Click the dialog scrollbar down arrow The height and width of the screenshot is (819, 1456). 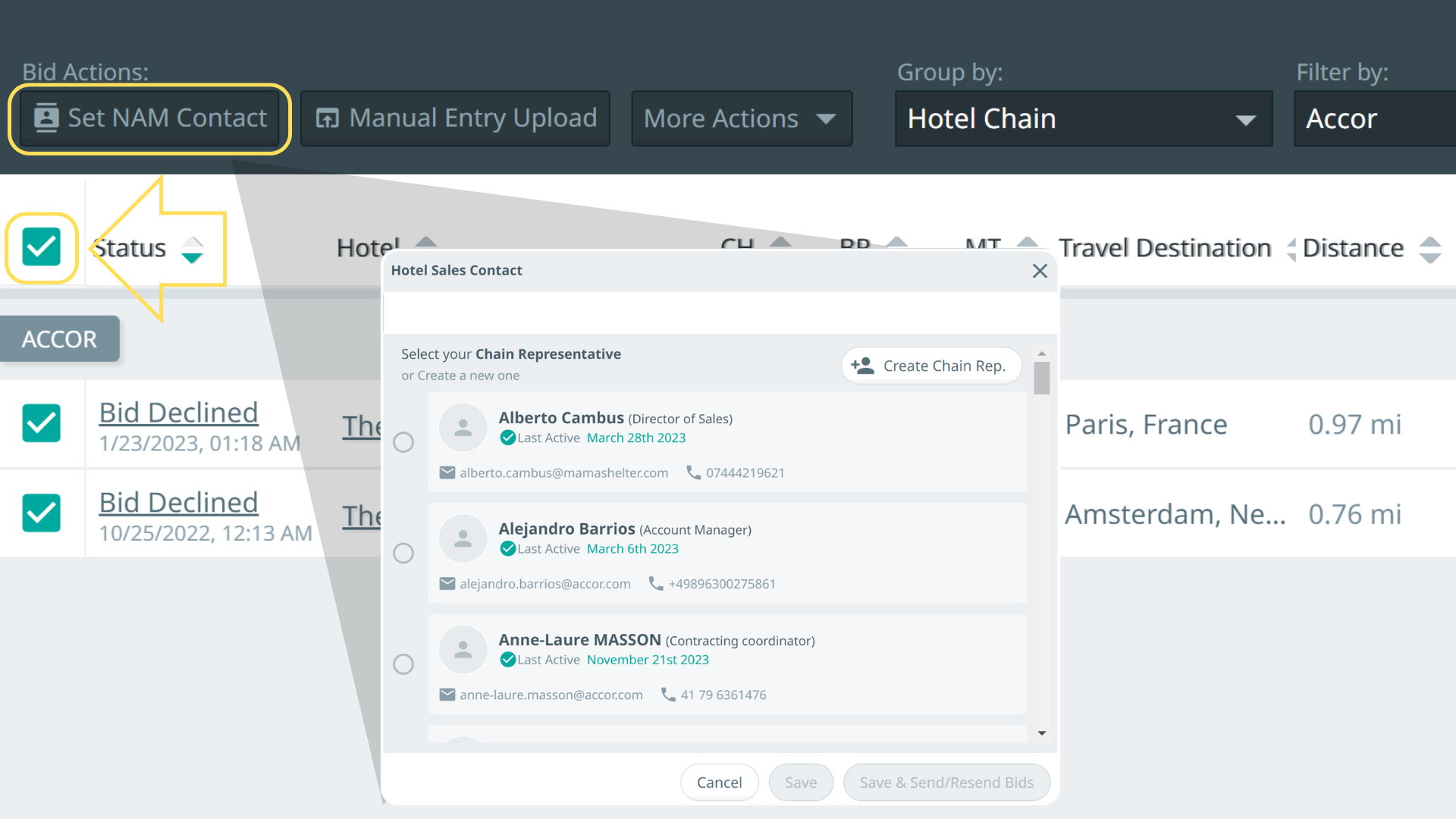click(1042, 733)
